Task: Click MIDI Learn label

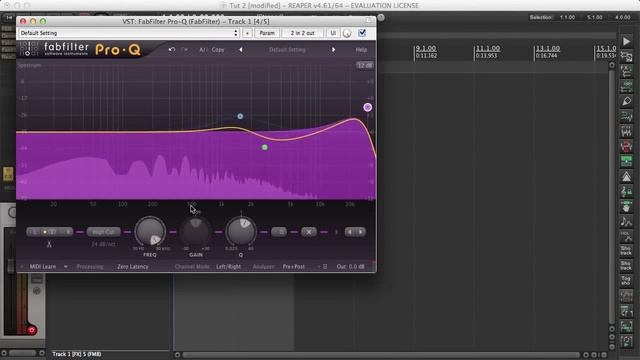Action: (x=43, y=267)
